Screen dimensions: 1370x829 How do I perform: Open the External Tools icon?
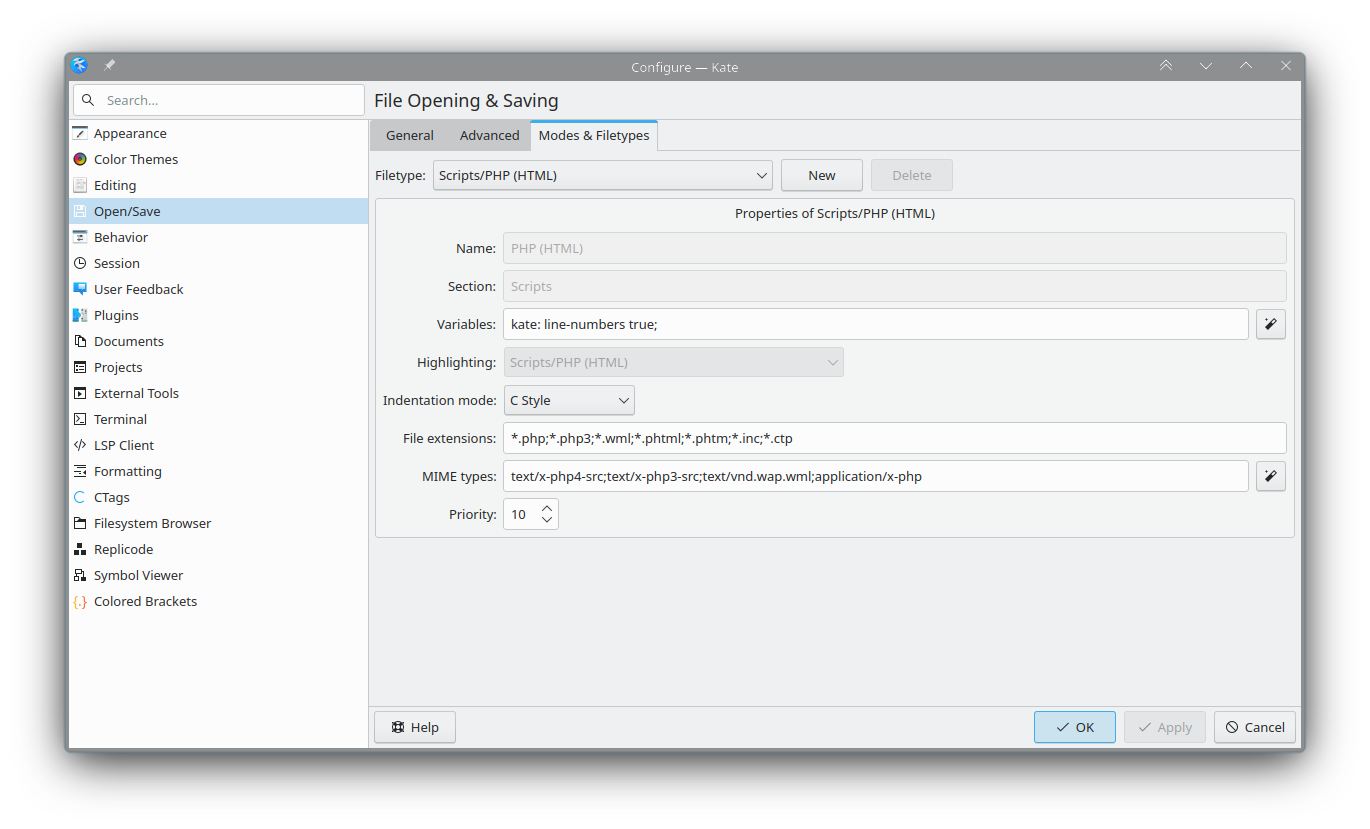point(80,393)
